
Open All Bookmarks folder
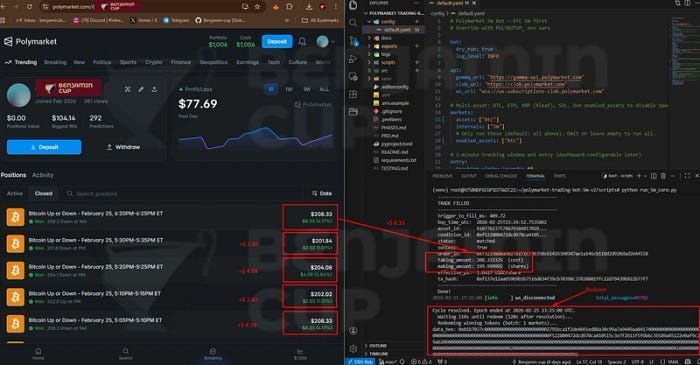pyautogui.click(x=320, y=20)
